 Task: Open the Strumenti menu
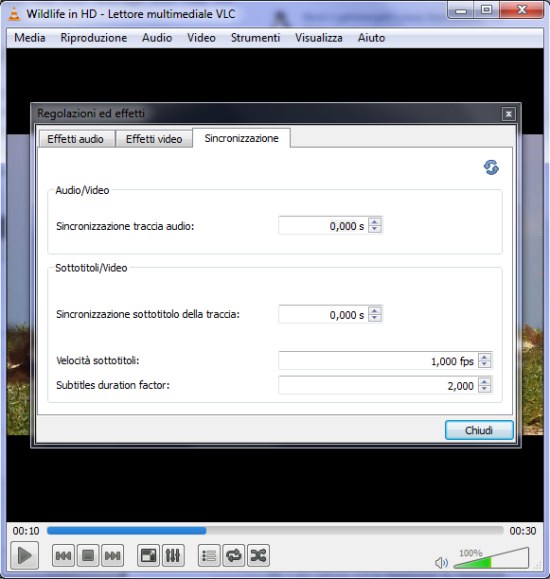[255, 38]
